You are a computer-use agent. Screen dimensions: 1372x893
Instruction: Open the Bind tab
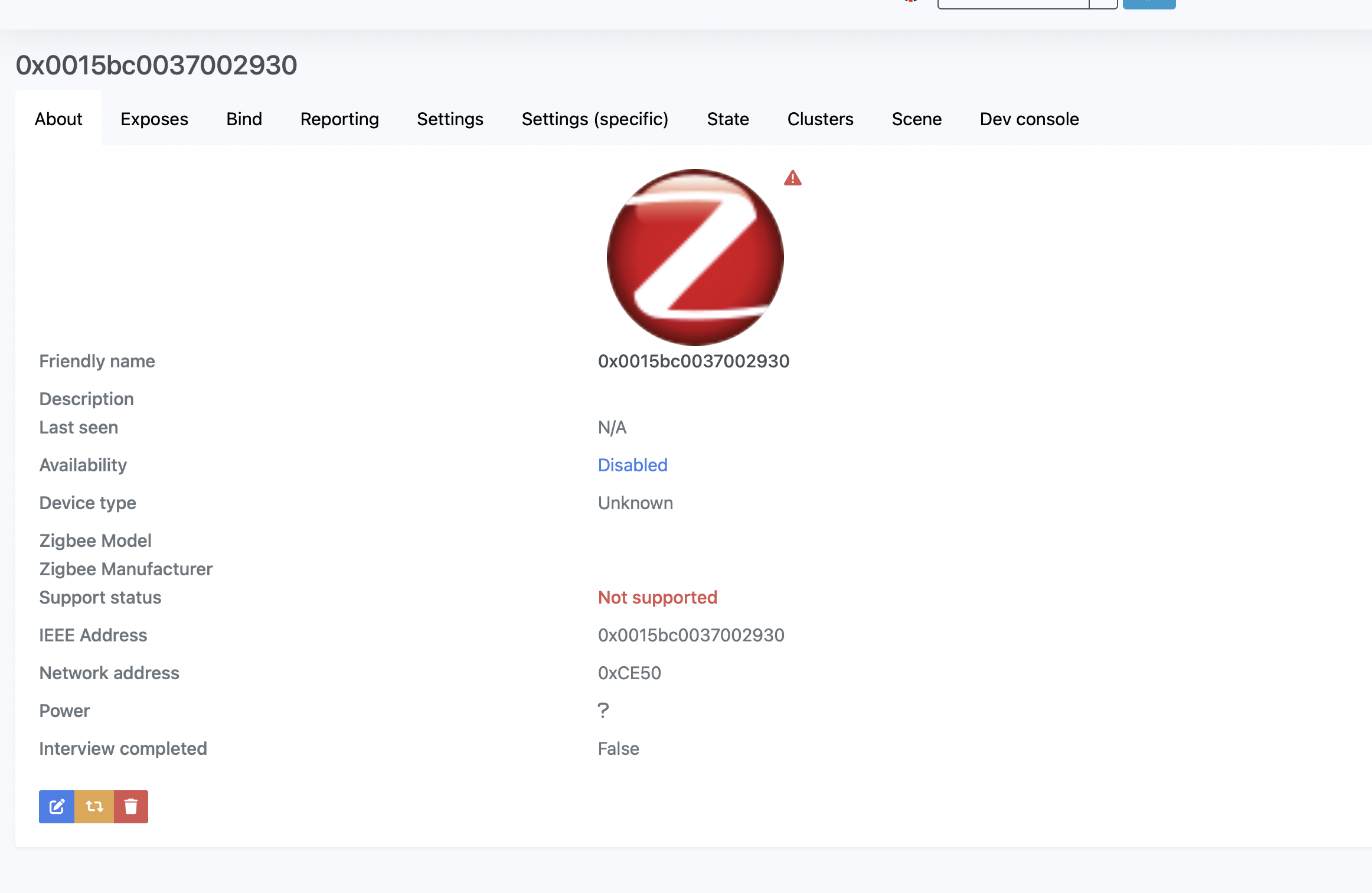click(x=244, y=119)
